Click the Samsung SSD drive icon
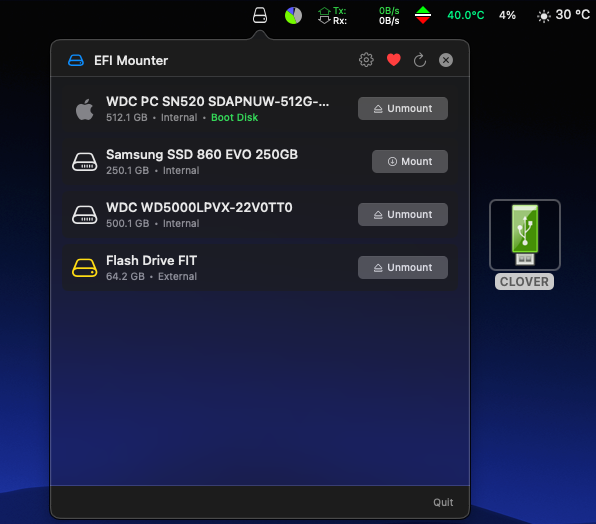The height and width of the screenshot is (524, 596). [84, 162]
